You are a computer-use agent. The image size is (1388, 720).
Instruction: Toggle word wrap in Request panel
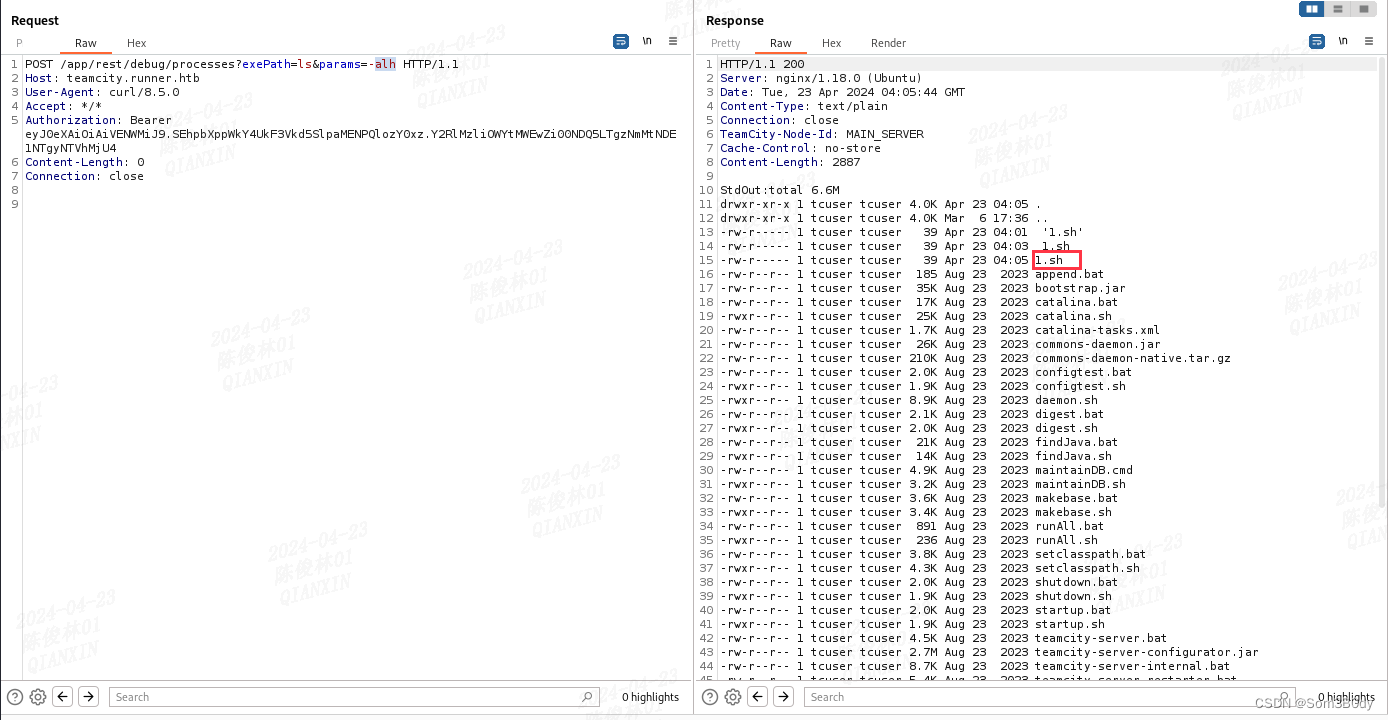[x=621, y=41]
